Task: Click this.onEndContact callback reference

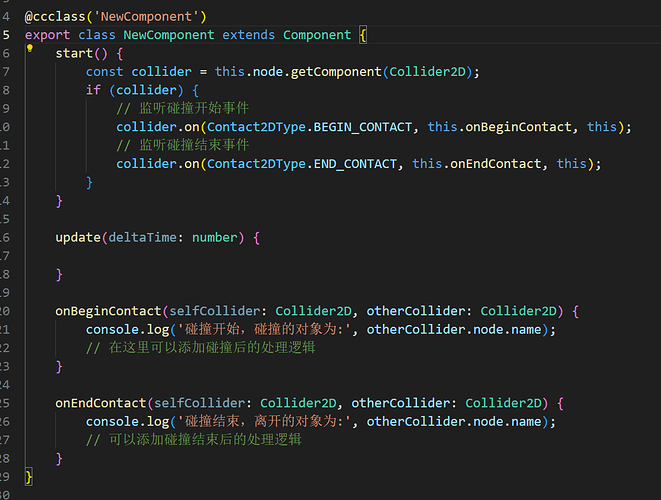Action: 476,164
